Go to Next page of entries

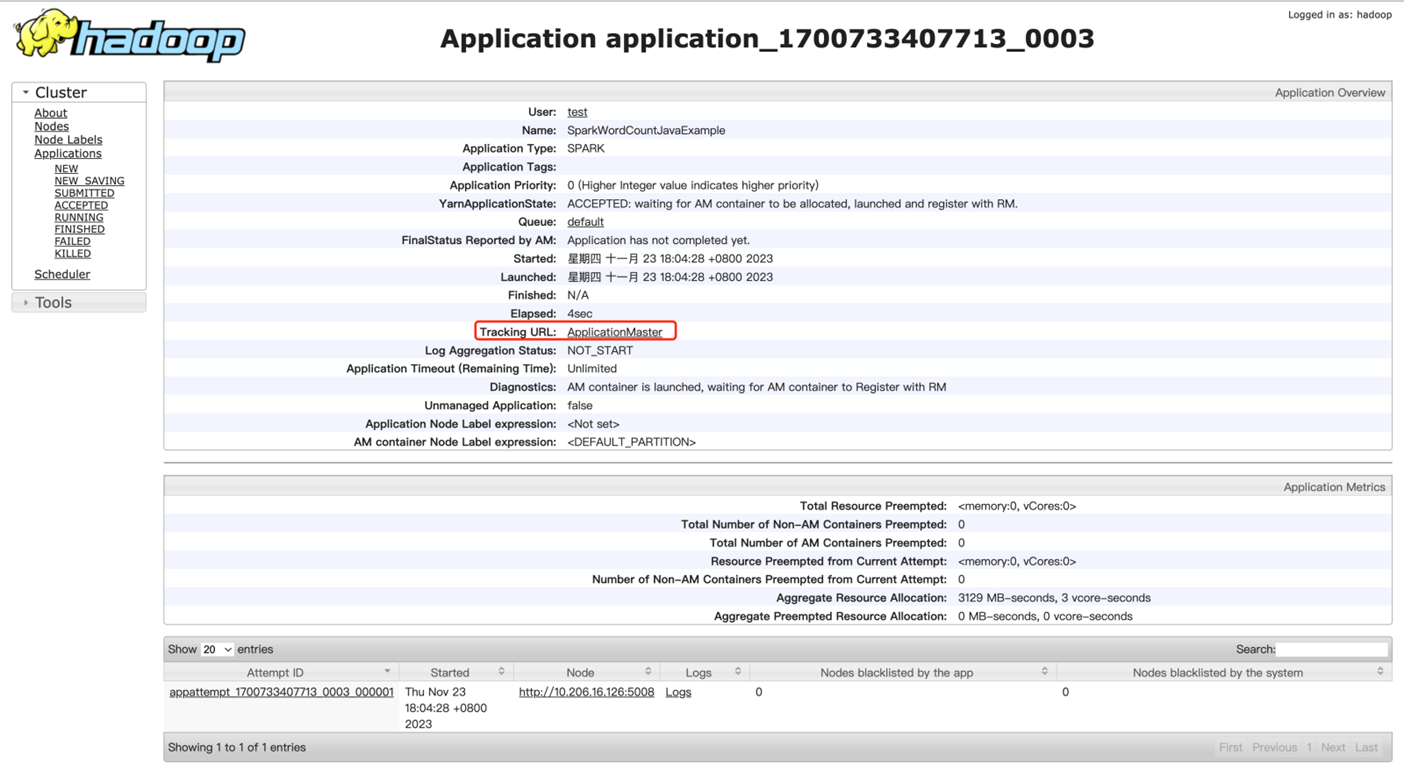click(1332, 748)
